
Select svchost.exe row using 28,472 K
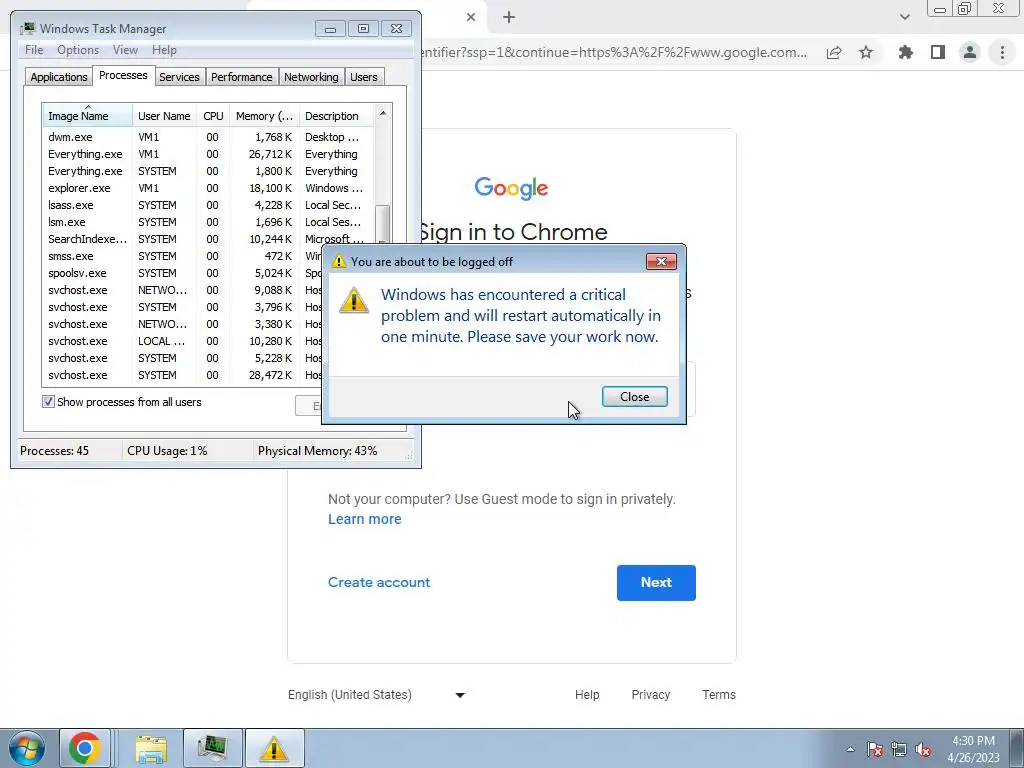coord(183,375)
